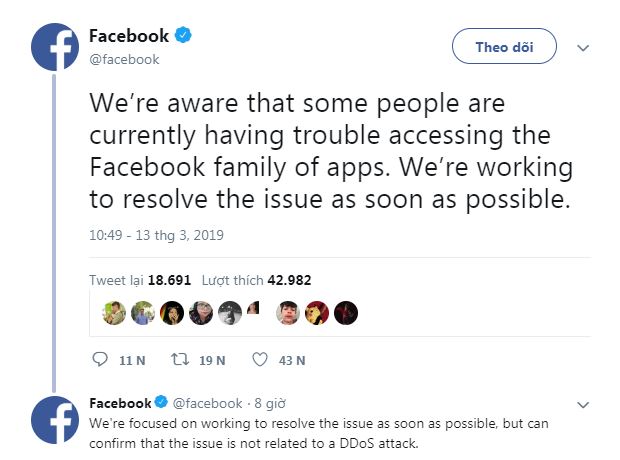Open the tweet timestamp 10:49 - 13 thg 3, 2019

pos(157,235)
